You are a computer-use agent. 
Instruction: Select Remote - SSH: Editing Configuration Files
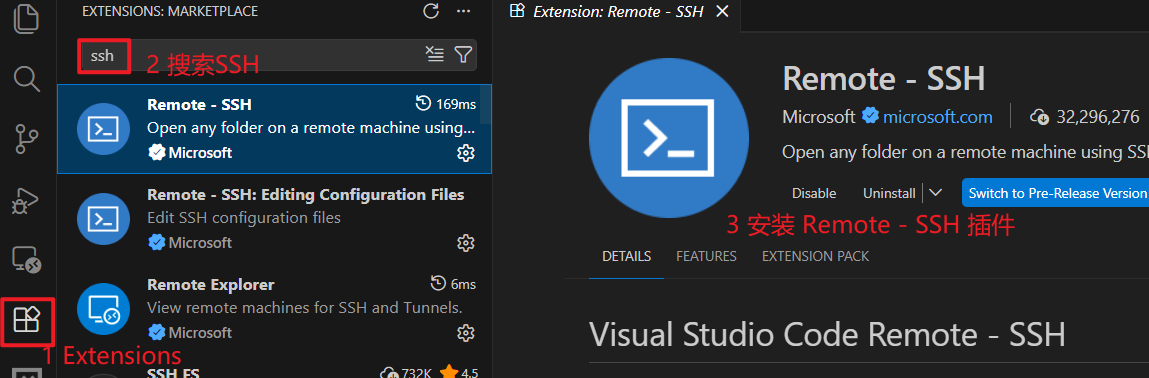(274, 219)
